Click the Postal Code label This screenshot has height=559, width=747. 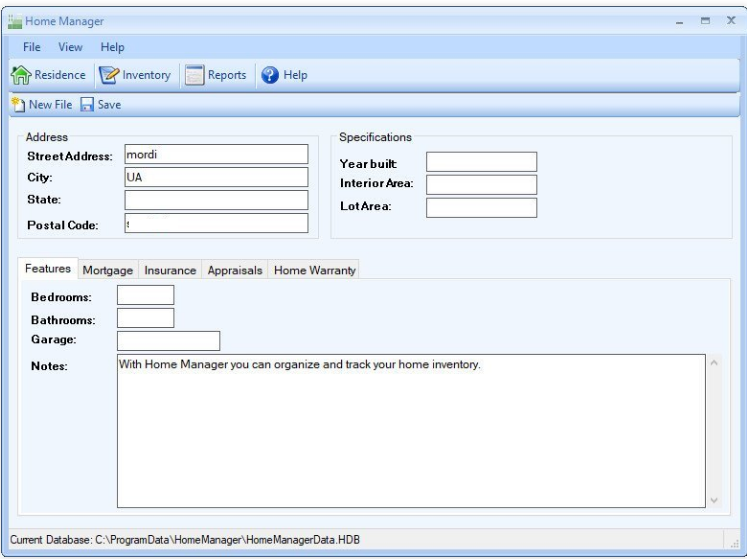pos(62,225)
